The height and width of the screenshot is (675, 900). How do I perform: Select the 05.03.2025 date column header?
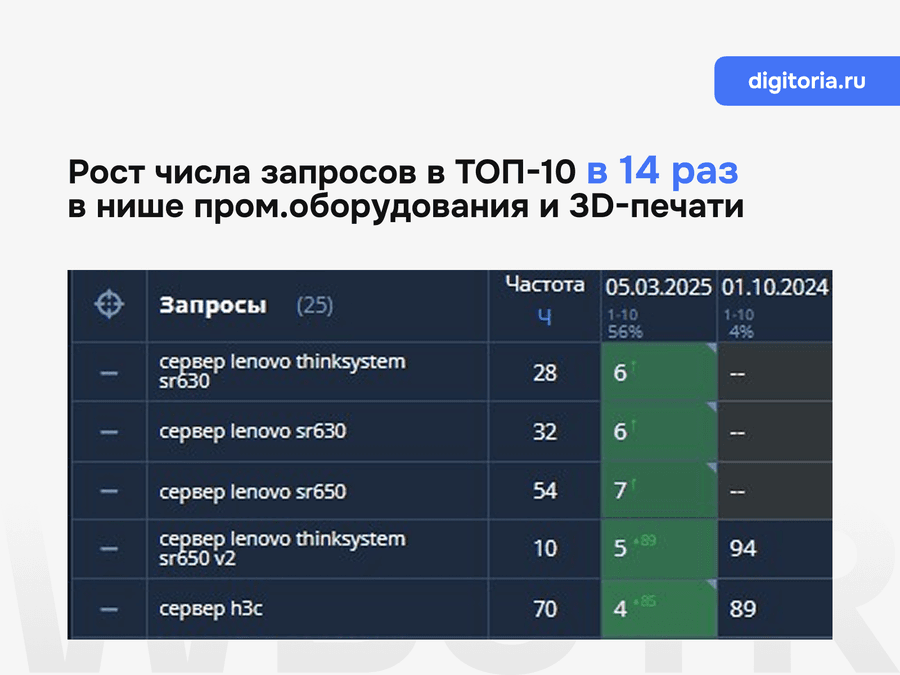pos(657,288)
